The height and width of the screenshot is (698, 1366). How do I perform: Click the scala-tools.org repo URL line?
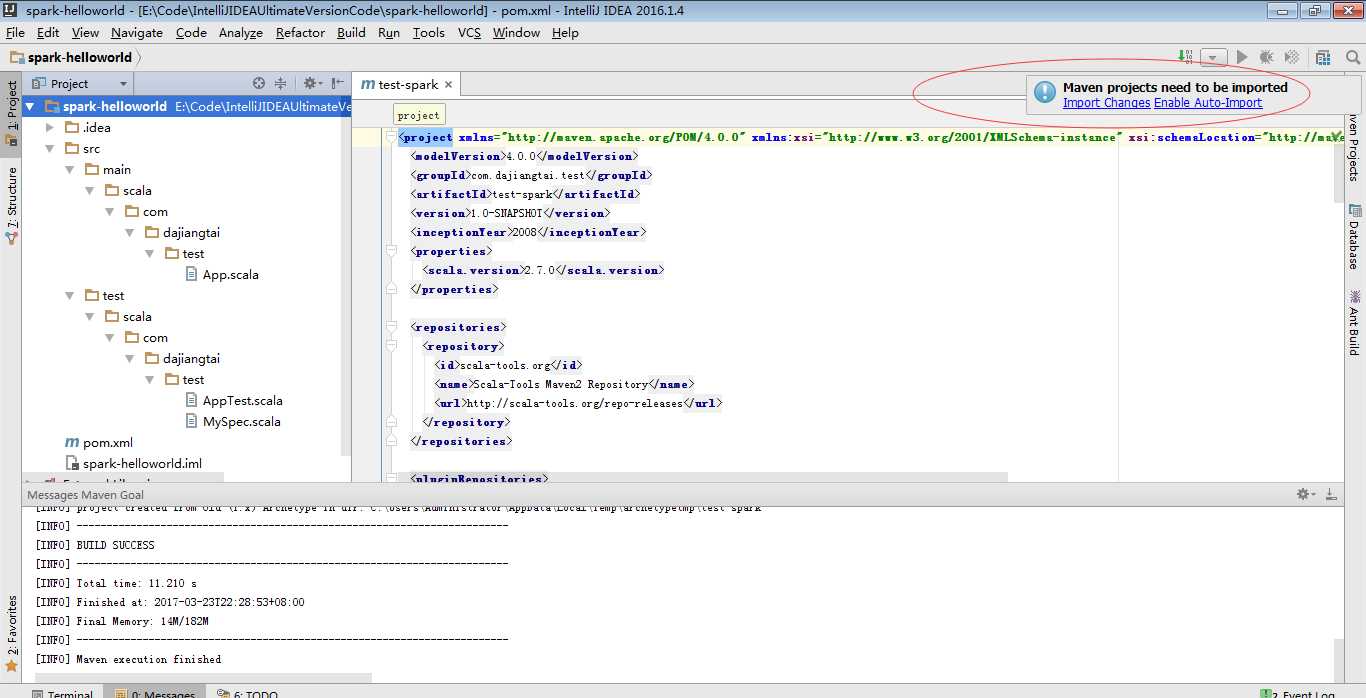click(x=578, y=403)
